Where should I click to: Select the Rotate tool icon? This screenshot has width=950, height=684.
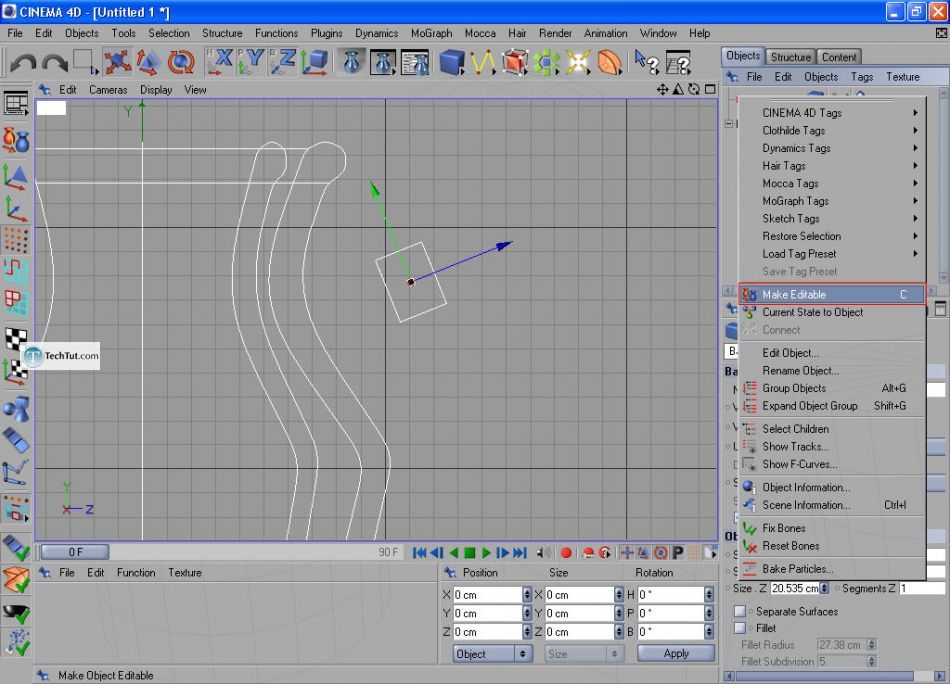point(181,62)
